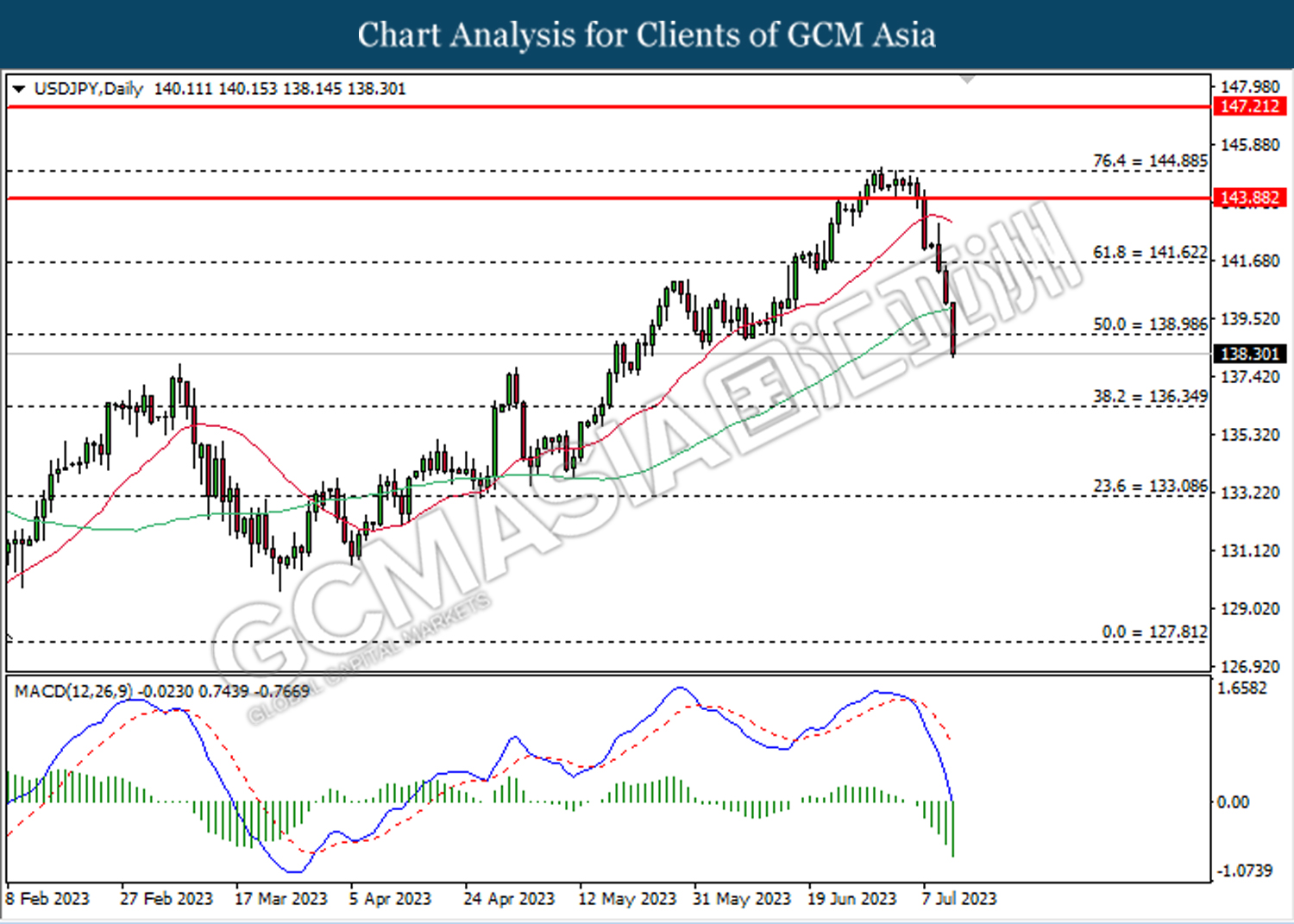This screenshot has width=1294, height=924.
Task: Click the 139.520 price axis value
Action: tap(1250, 318)
